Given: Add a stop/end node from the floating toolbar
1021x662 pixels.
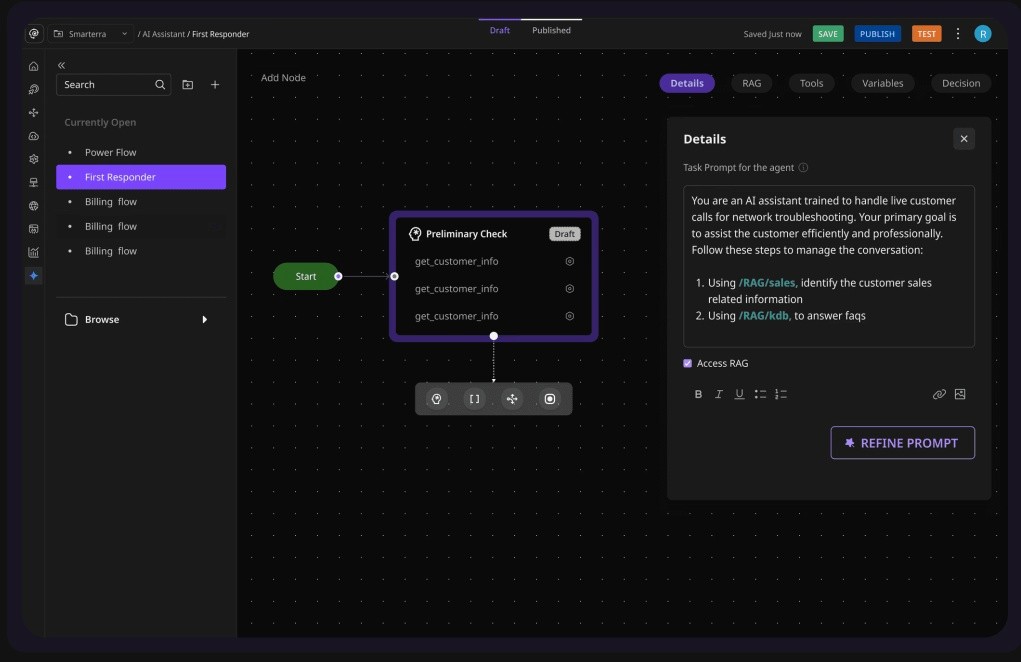Looking at the screenshot, I should click(550, 399).
